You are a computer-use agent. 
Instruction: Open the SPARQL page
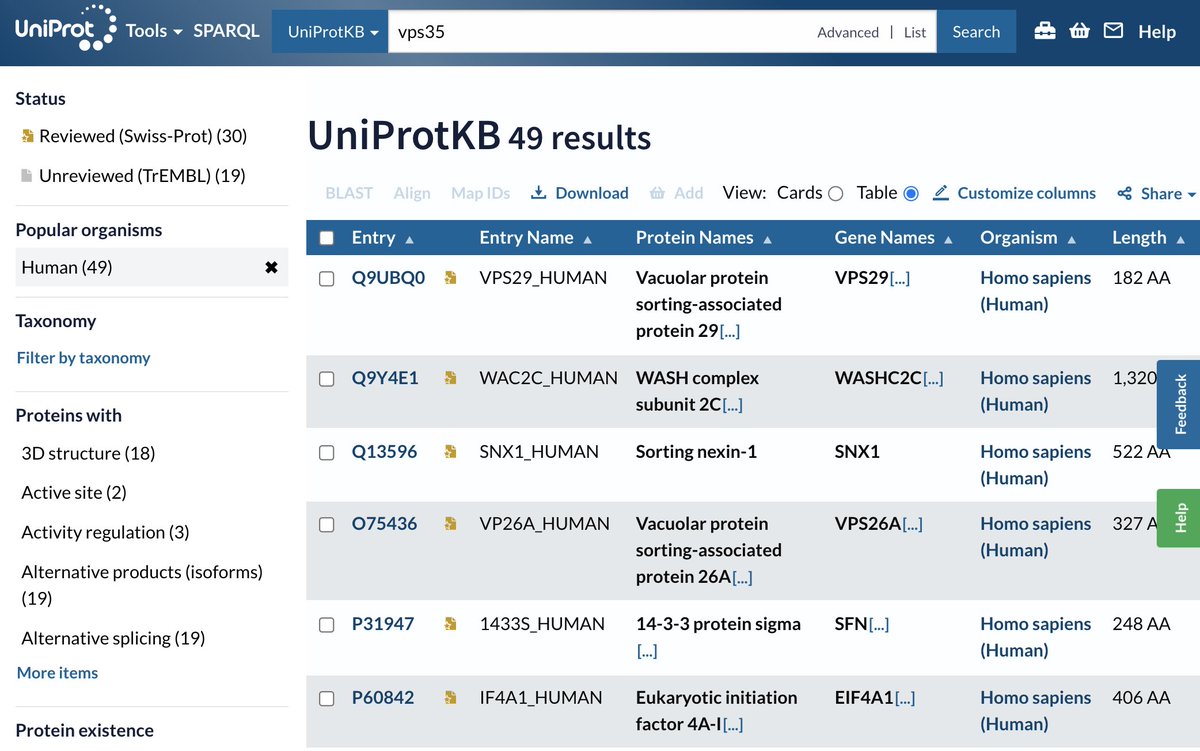(226, 31)
